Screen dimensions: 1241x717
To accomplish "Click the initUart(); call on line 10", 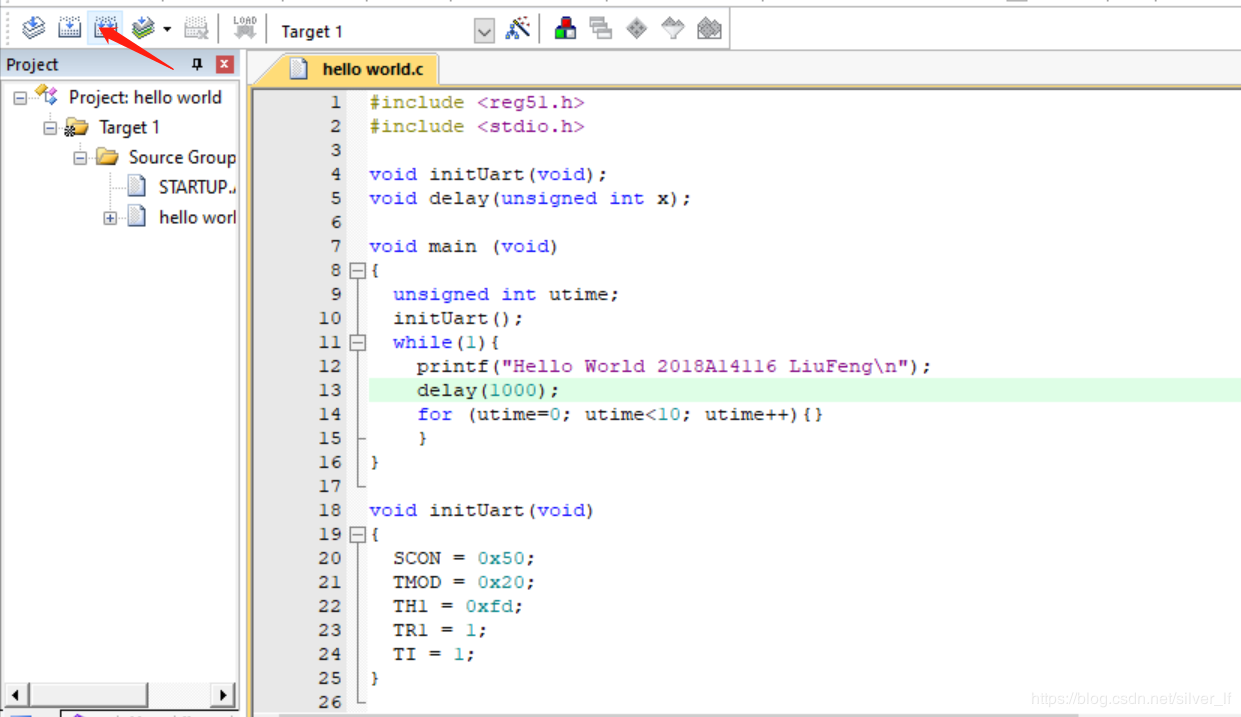I will coord(458,318).
